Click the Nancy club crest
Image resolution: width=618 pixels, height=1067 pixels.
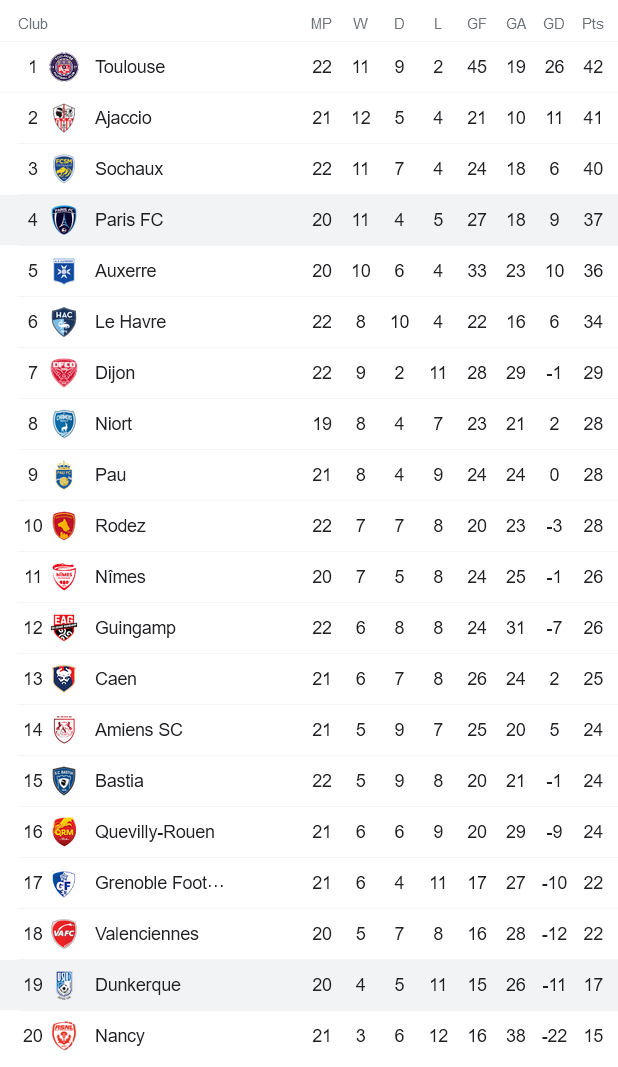[x=63, y=1036]
